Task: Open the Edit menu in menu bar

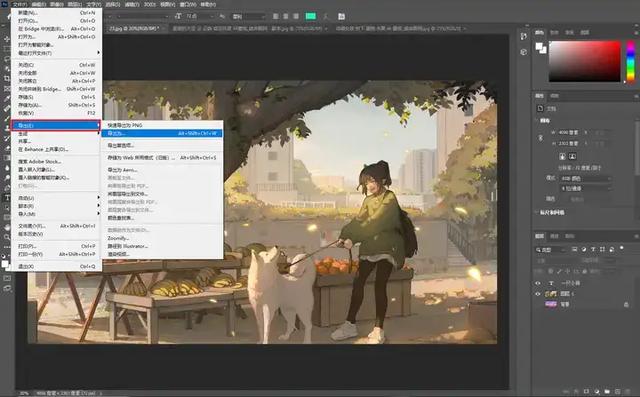Action: tap(39, 4)
